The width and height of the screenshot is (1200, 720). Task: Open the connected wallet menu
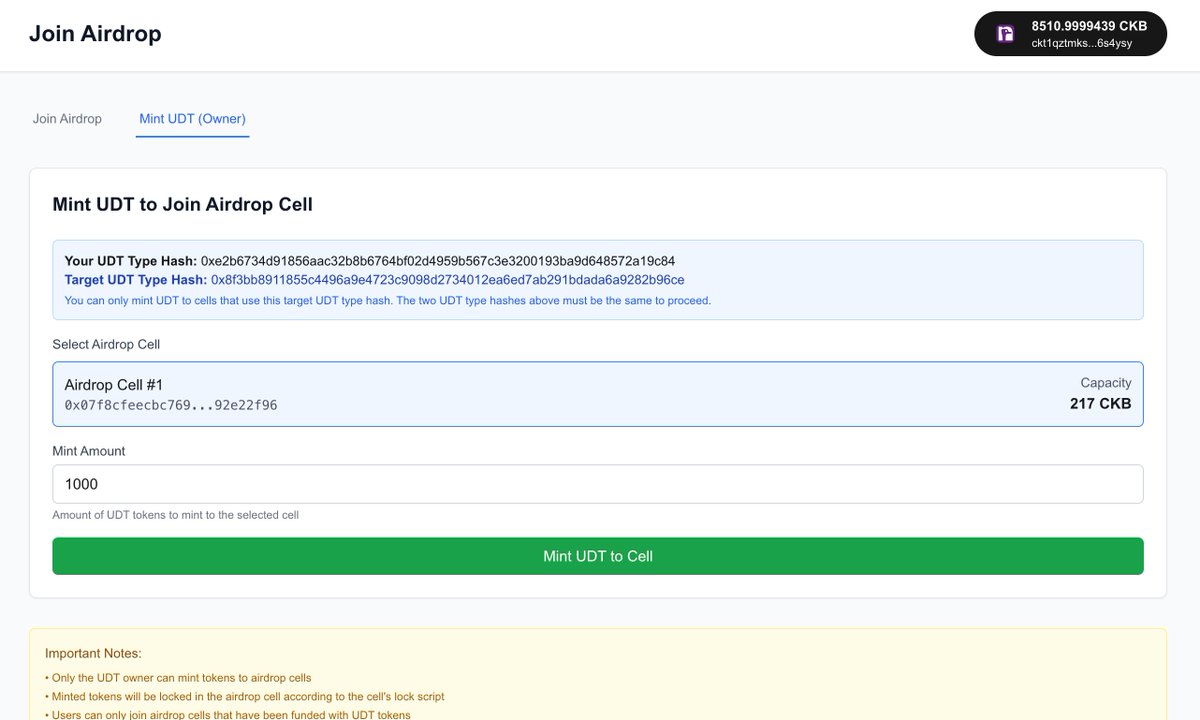coord(1070,33)
